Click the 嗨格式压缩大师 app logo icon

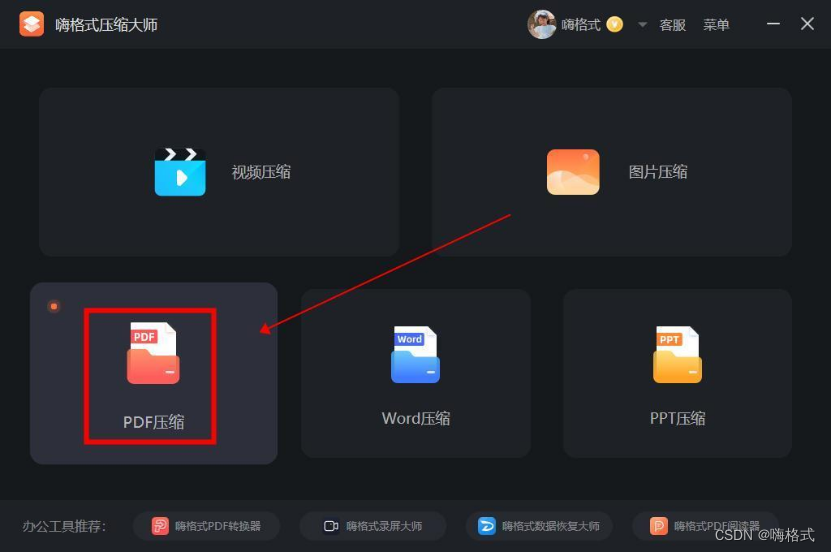31,24
